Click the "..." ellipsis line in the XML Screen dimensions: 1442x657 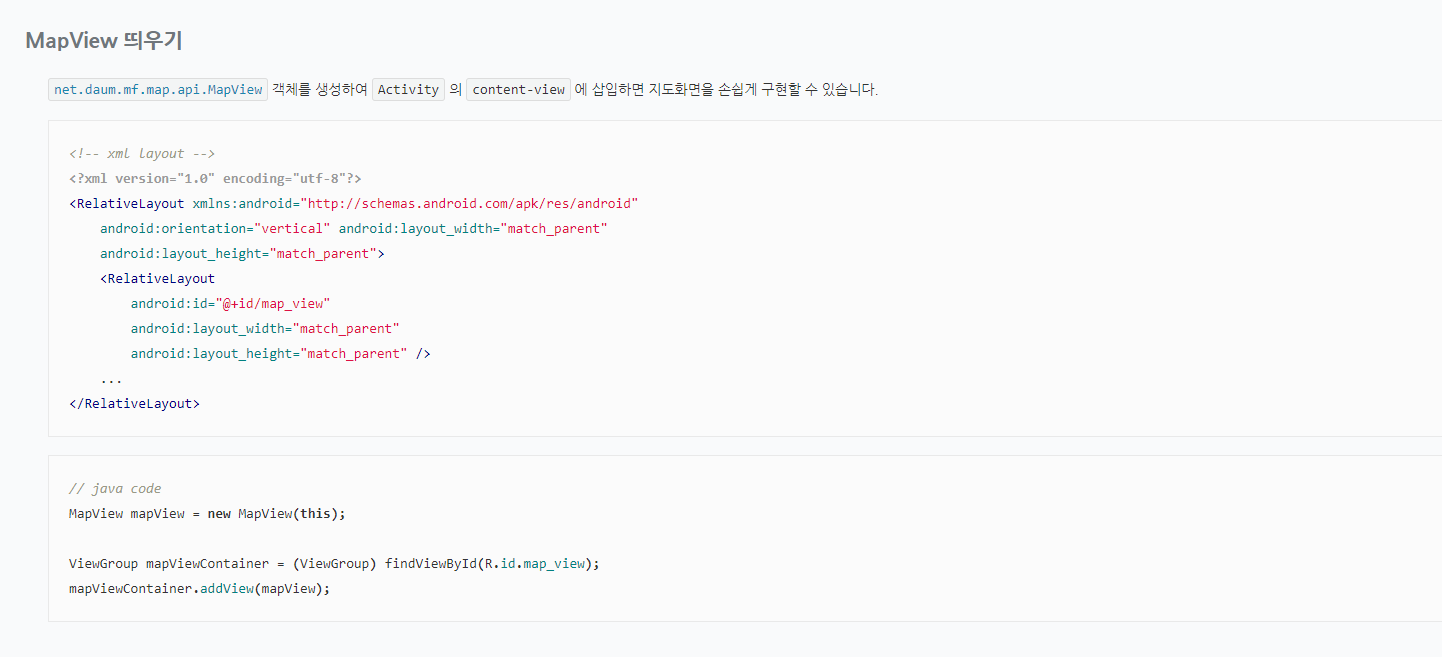[111, 379]
